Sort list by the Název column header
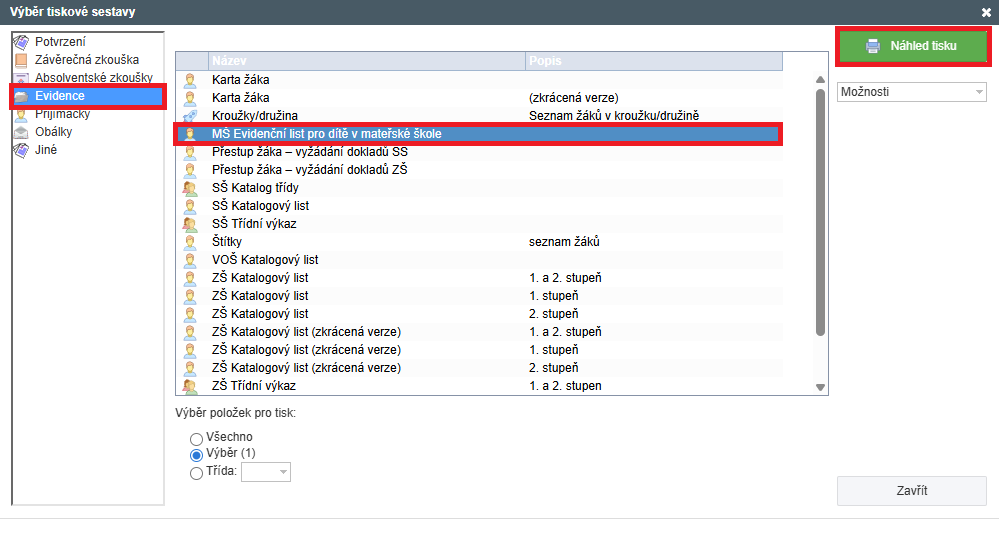The height and width of the screenshot is (537, 999). 366,61
